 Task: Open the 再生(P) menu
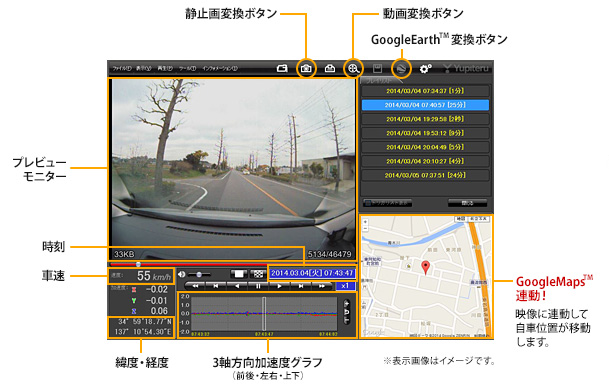tap(165, 68)
